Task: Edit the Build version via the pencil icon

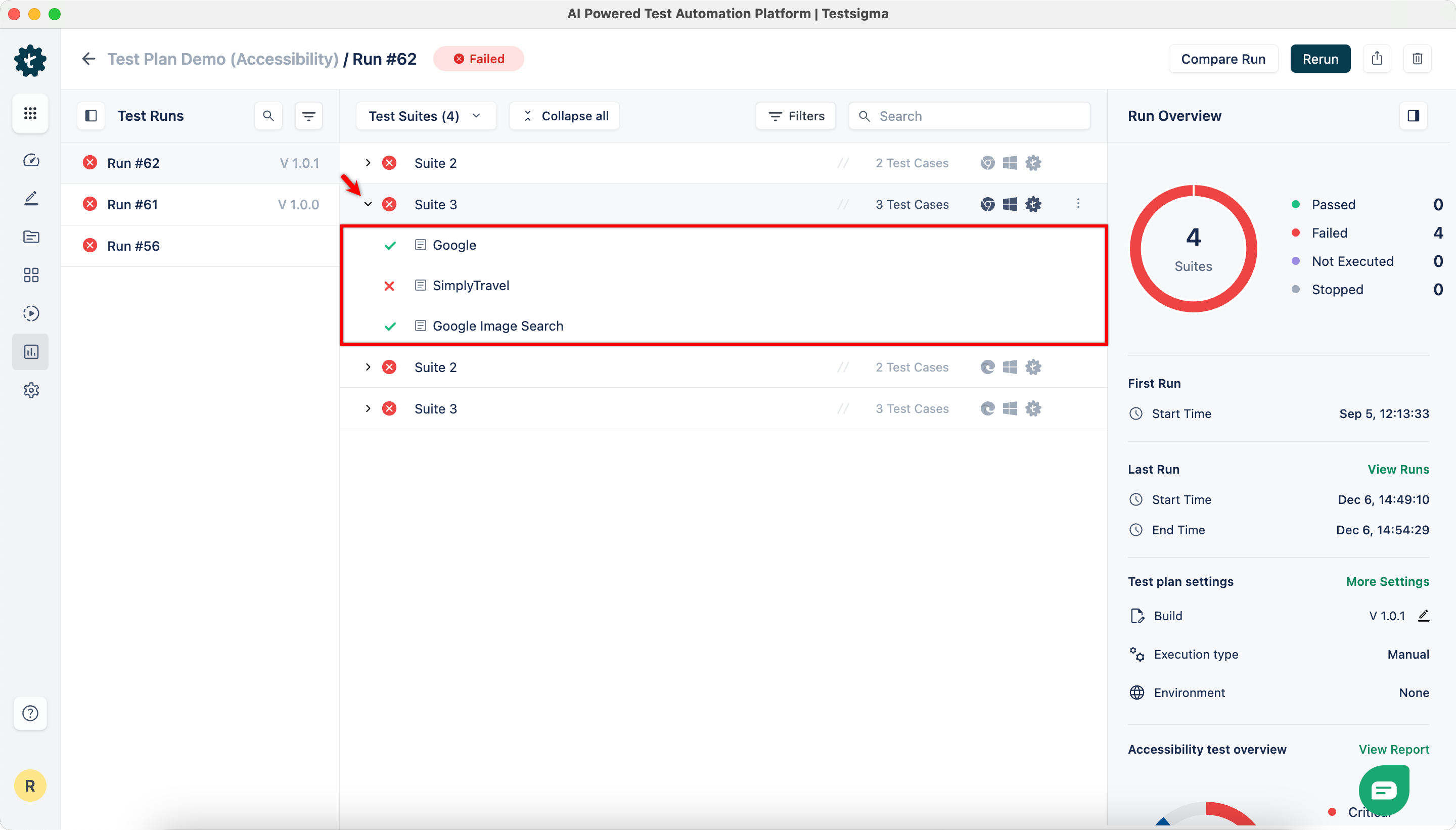Action: pyautogui.click(x=1424, y=616)
